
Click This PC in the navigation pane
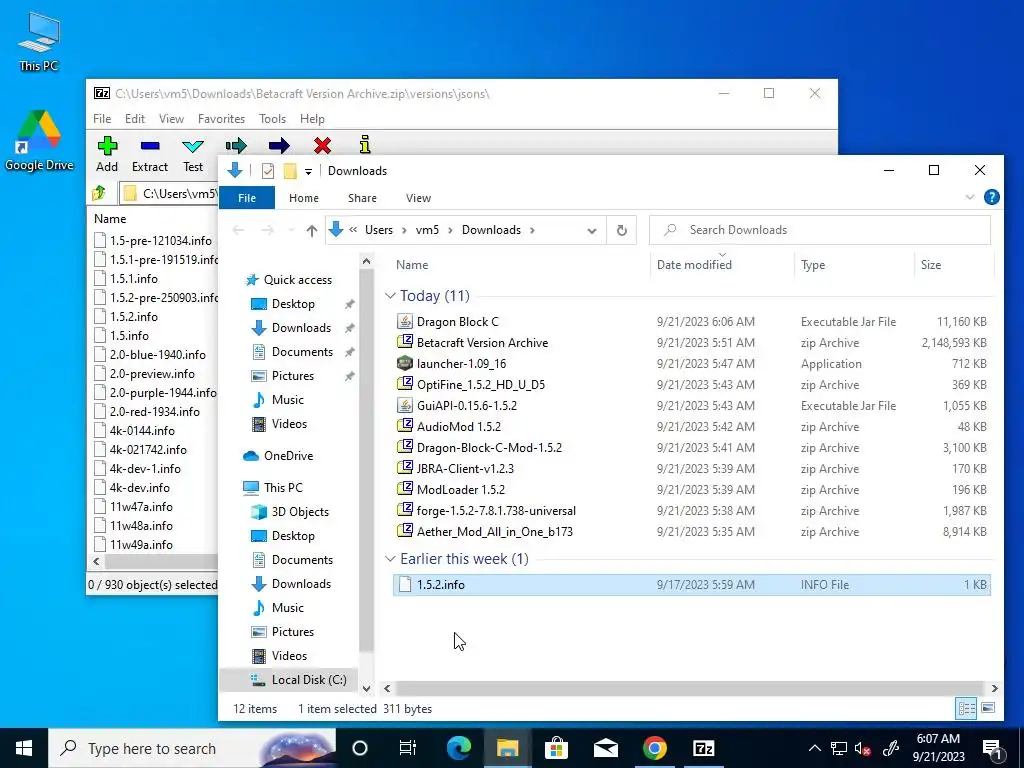point(283,488)
